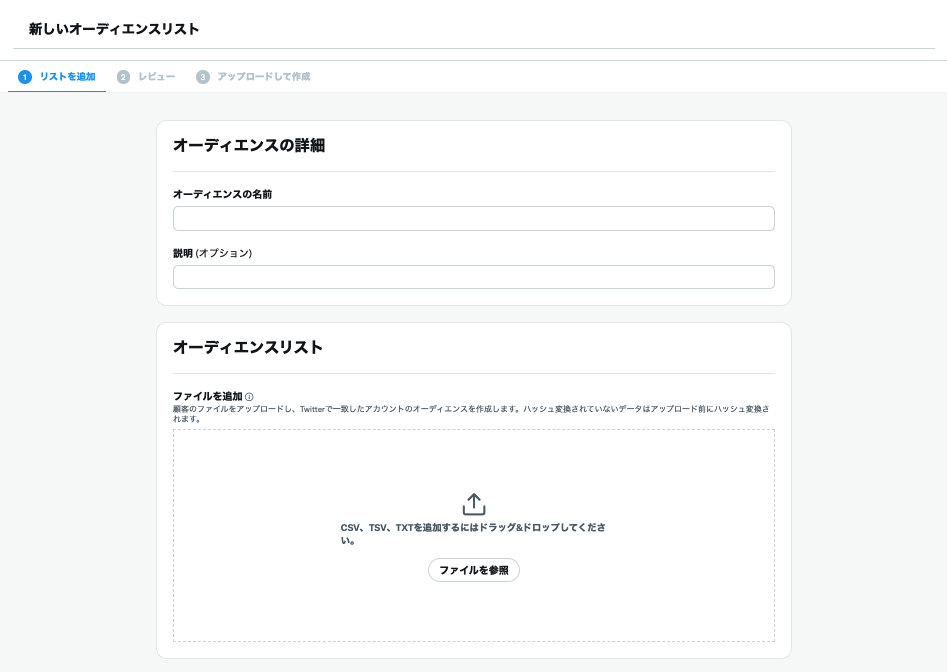This screenshot has height=672, width=947.
Task: Click the オーディエンスの名前 field label
Action: 222,194
